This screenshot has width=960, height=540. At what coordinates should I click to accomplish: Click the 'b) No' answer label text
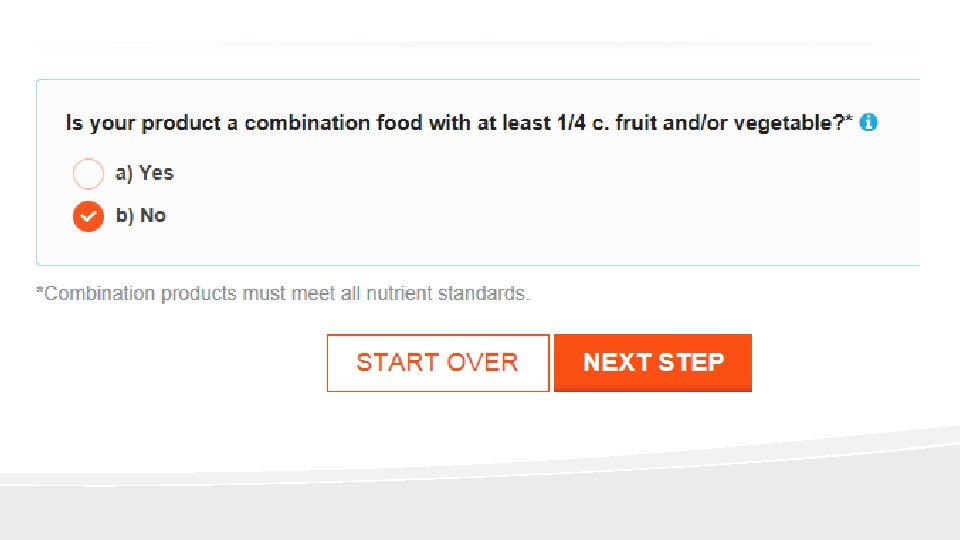coord(141,216)
